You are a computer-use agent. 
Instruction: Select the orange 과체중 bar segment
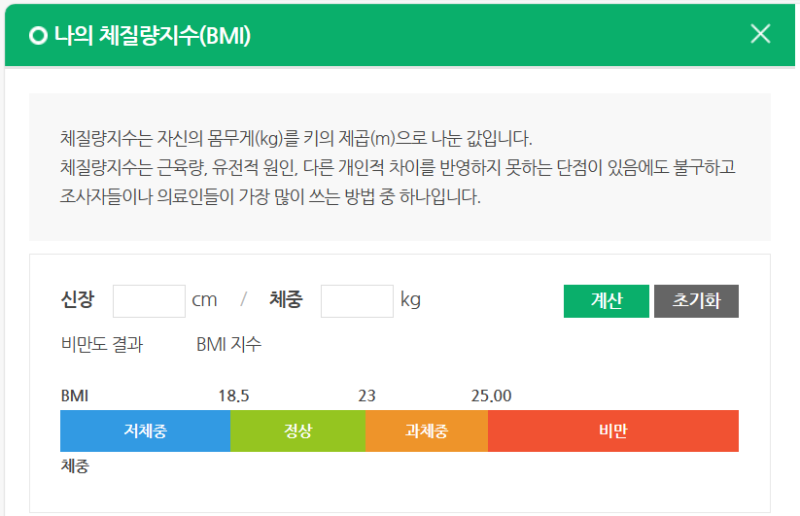pos(427,431)
